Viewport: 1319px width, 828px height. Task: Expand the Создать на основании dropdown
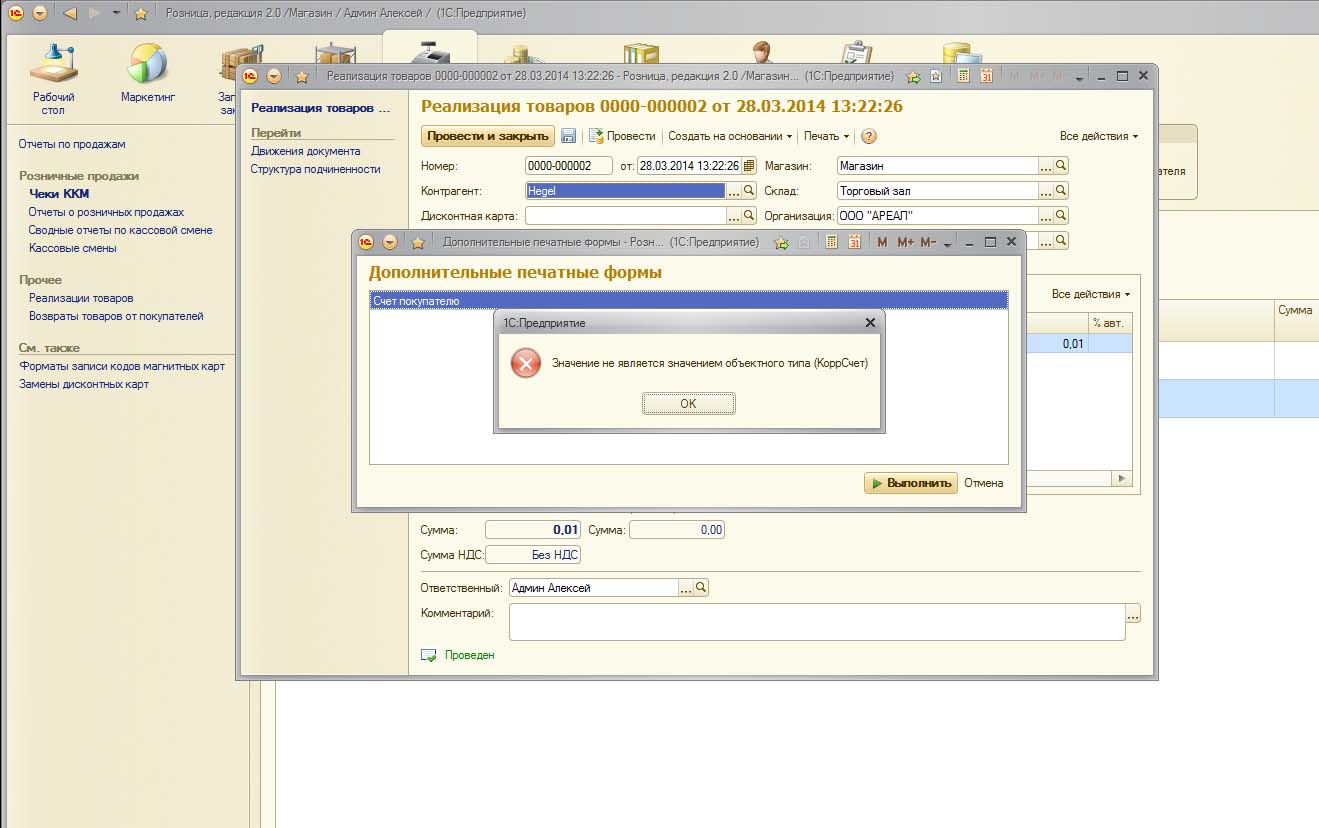(x=730, y=136)
